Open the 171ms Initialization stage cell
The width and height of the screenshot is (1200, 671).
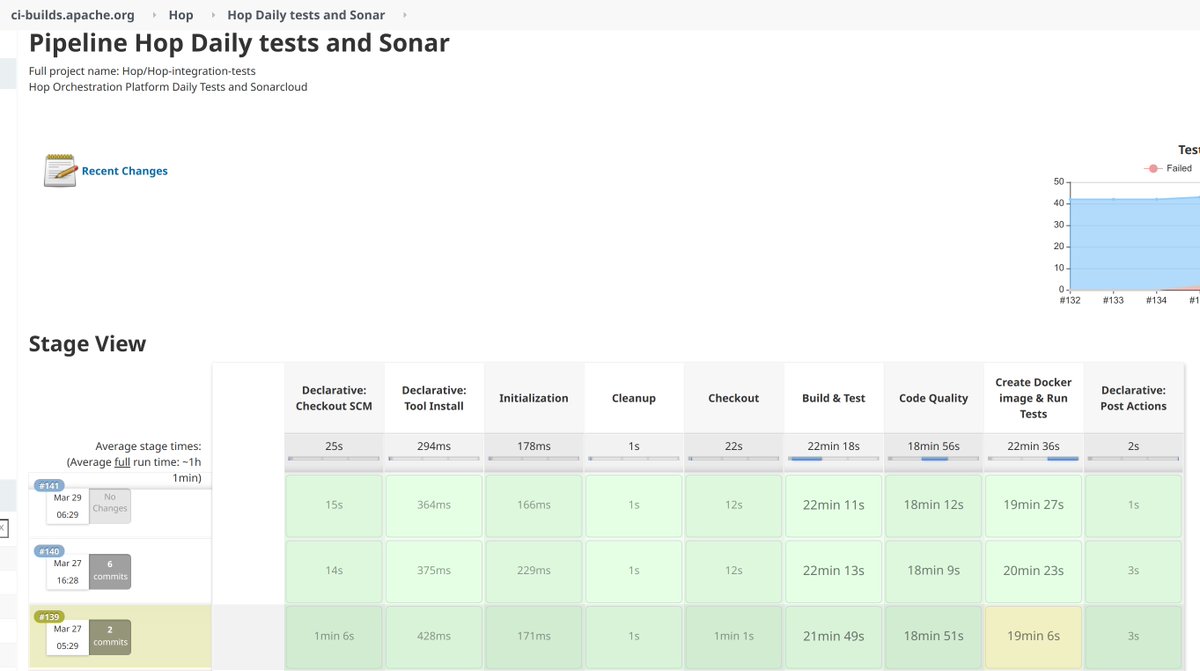[534, 636]
